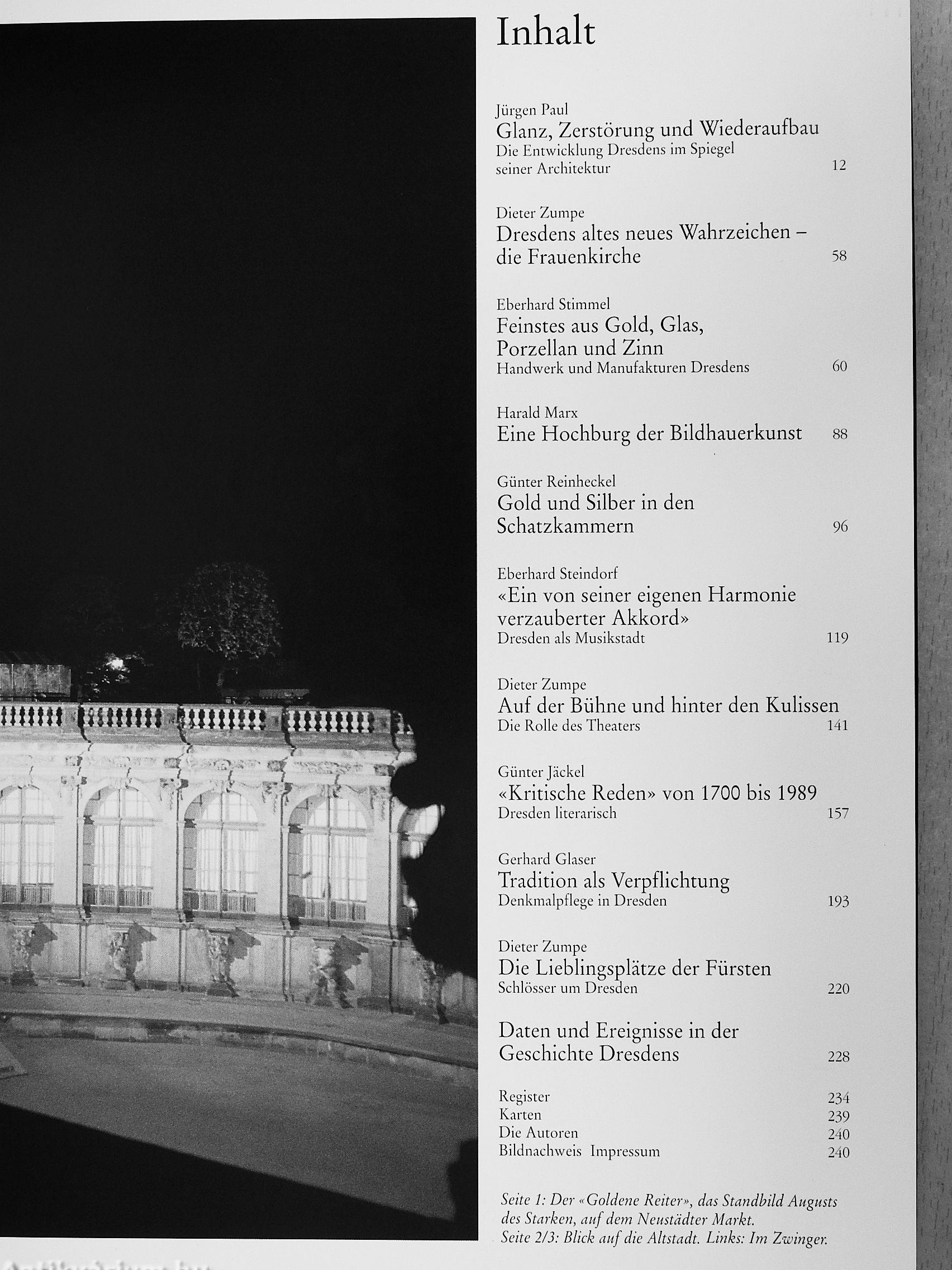The height and width of the screenshot is (1270, 952).
Task: Open 'Gold und Silber in den Schatzkammern'
Action: [595, 514]
